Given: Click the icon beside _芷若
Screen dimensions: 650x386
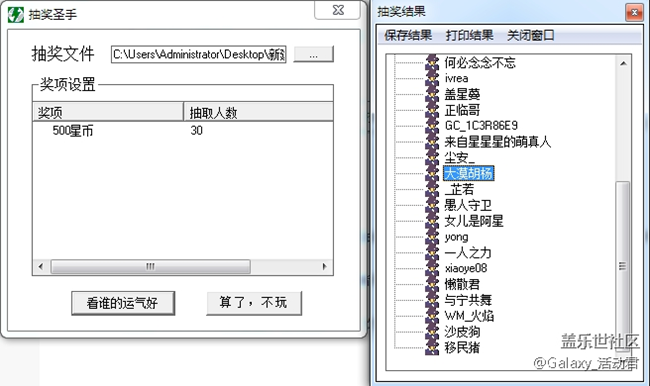Looking at the screenshot, I should click(432, 189).
